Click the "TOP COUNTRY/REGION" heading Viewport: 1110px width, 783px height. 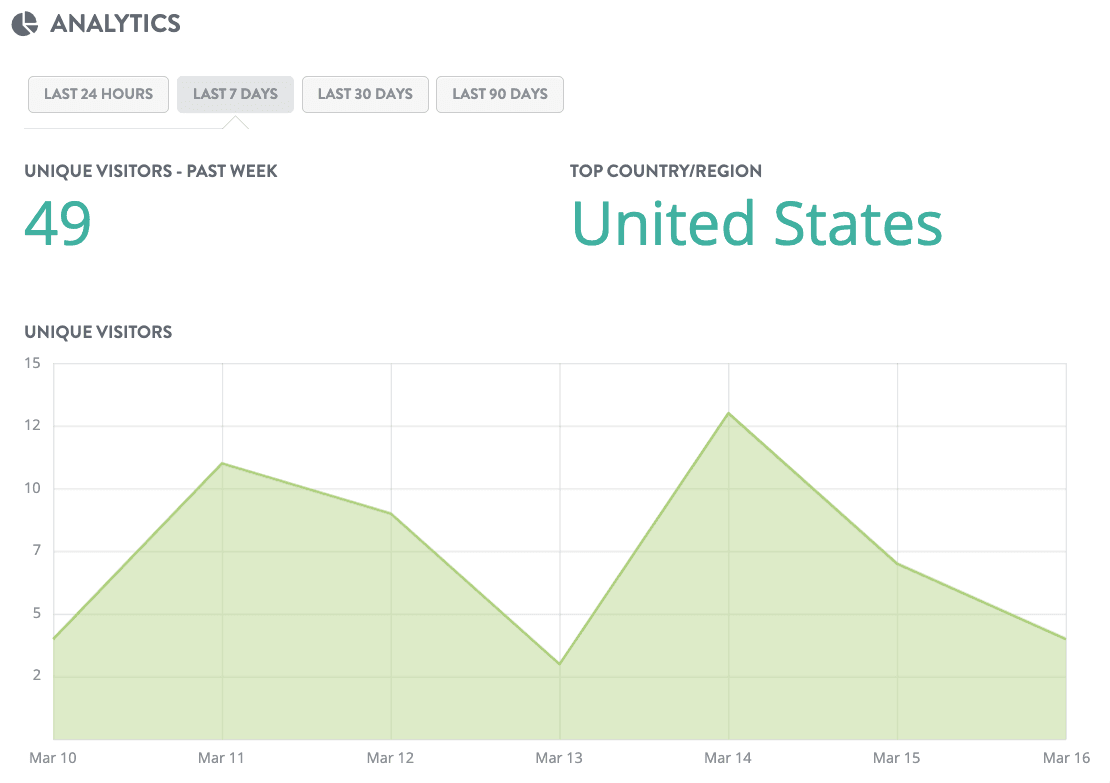tap(666, 171)
